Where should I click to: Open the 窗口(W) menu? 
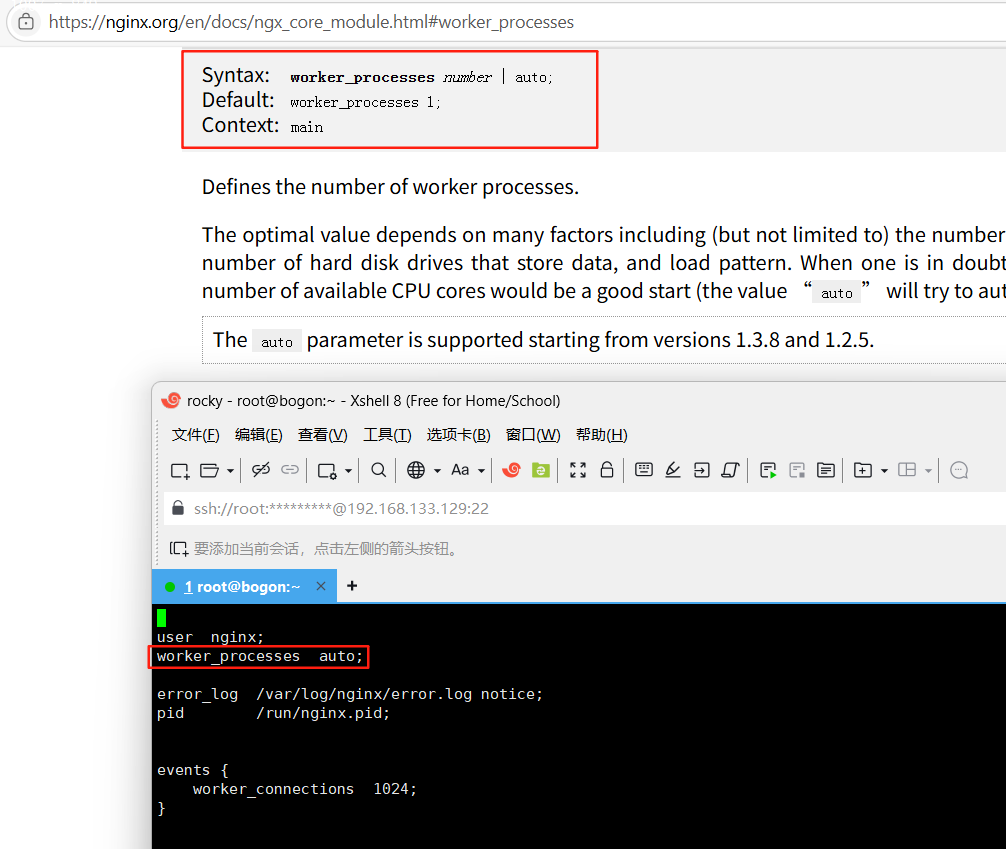pyautogui.click(x=533, y=435)
